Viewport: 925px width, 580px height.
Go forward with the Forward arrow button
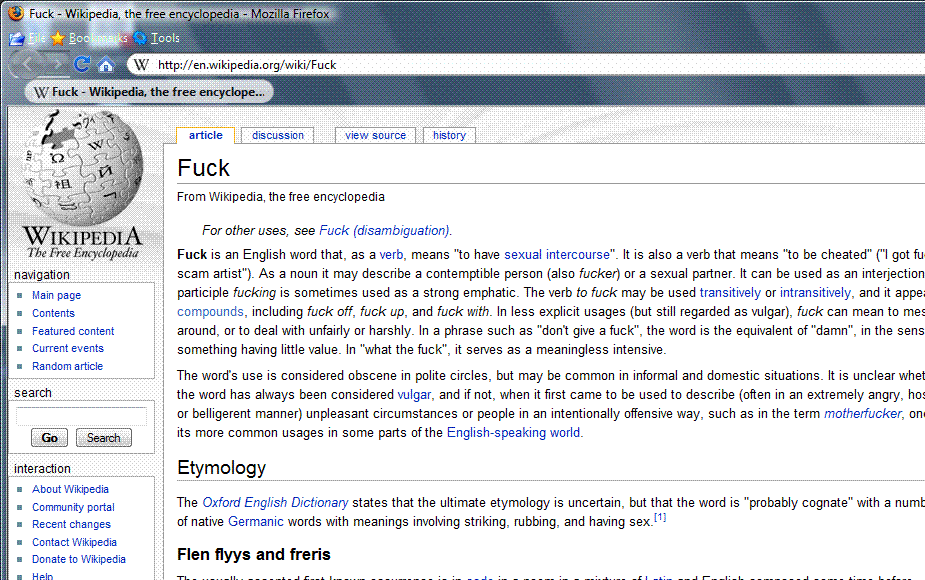[56, 64]
